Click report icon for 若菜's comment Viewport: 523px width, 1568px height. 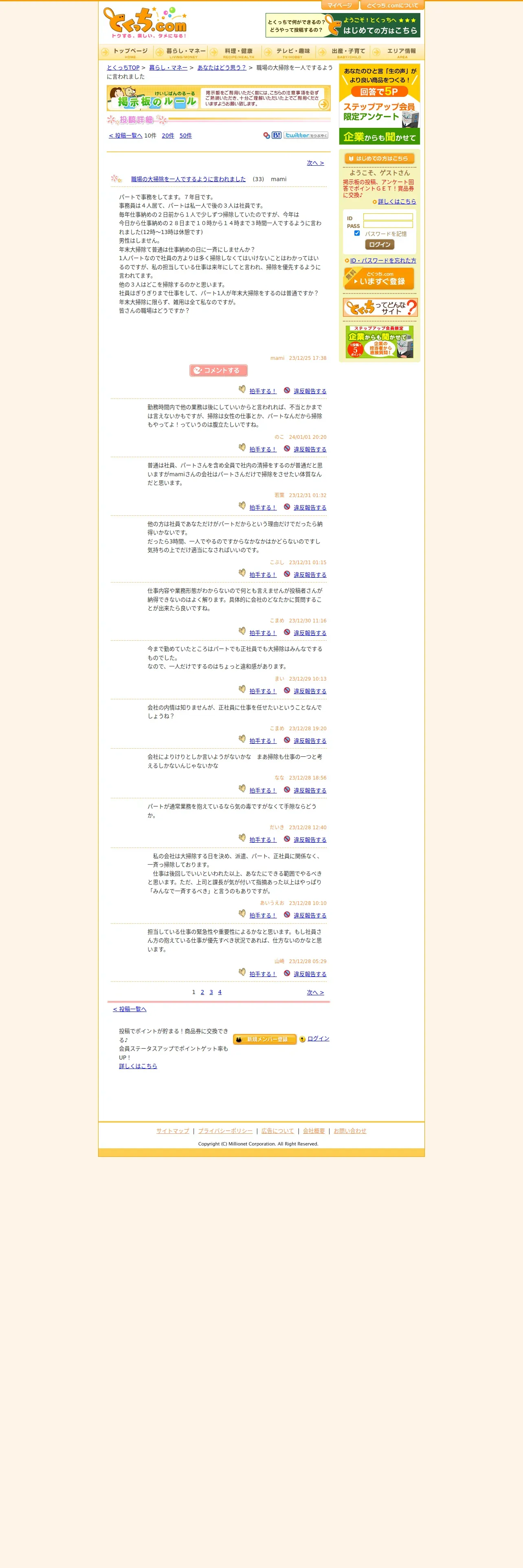(287, 506)
